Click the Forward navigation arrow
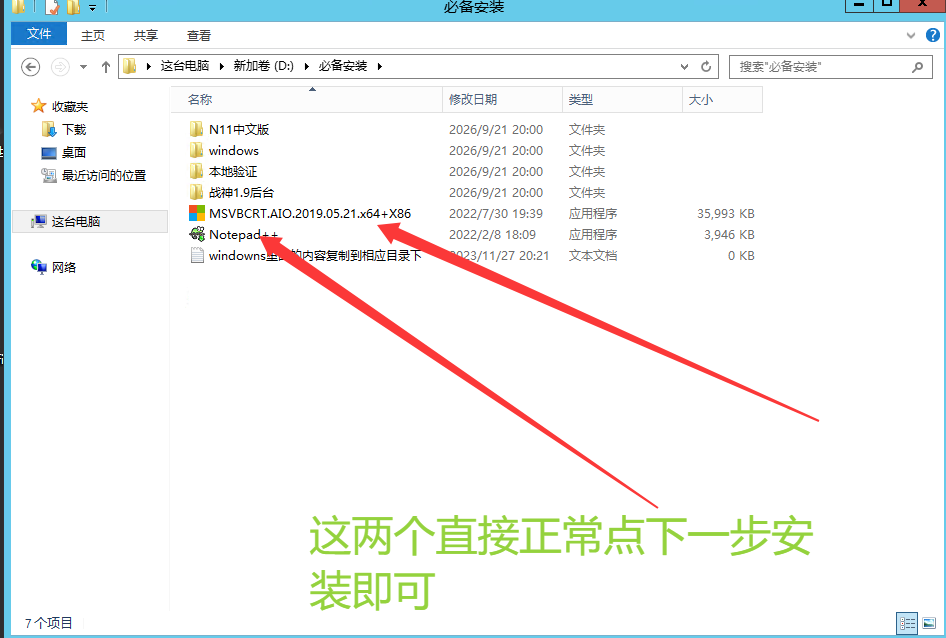Viewport: 946px width, 638px height. click(x=60, y=66)
